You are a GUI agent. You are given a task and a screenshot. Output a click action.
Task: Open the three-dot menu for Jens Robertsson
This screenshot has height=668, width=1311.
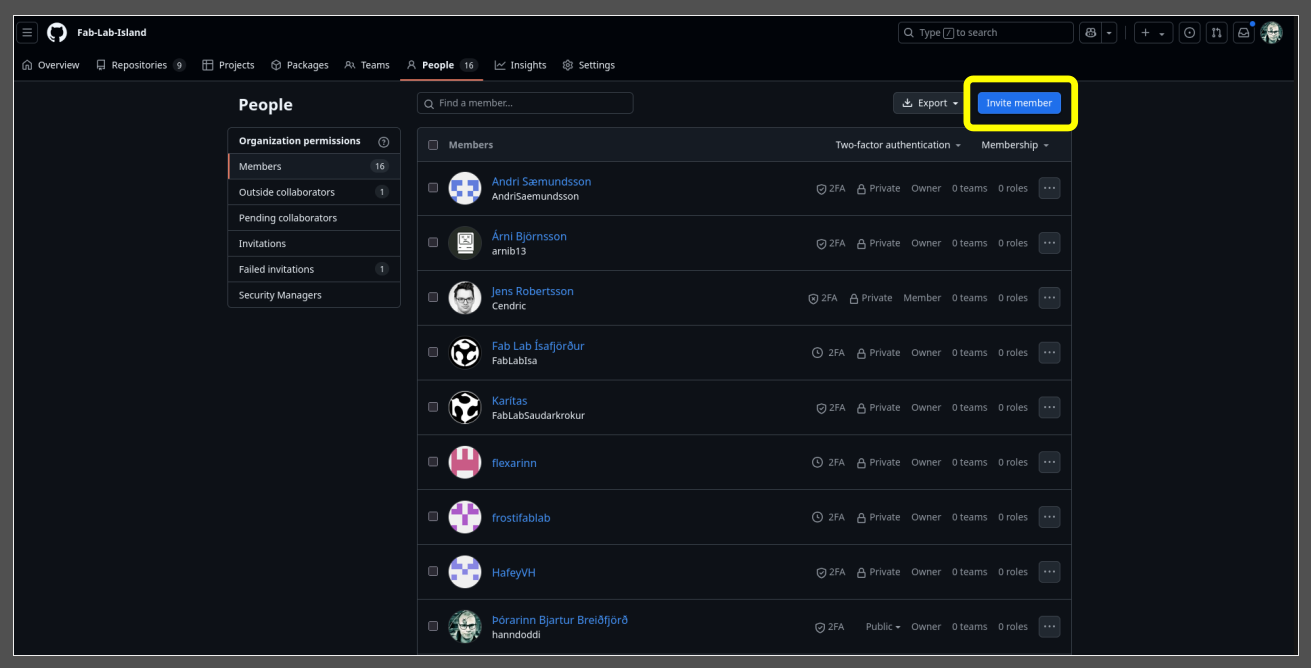(1049, 298)
